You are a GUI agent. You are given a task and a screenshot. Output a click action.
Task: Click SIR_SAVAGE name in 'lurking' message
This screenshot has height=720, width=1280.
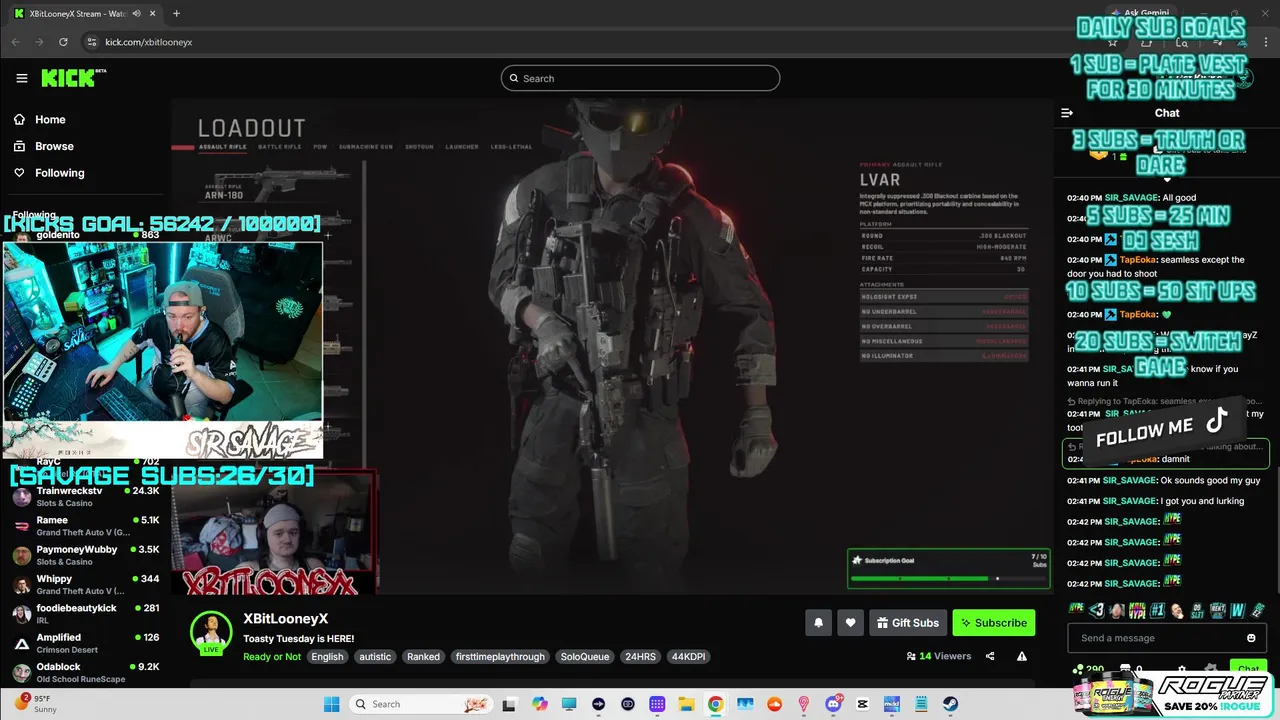(1129, 501)
